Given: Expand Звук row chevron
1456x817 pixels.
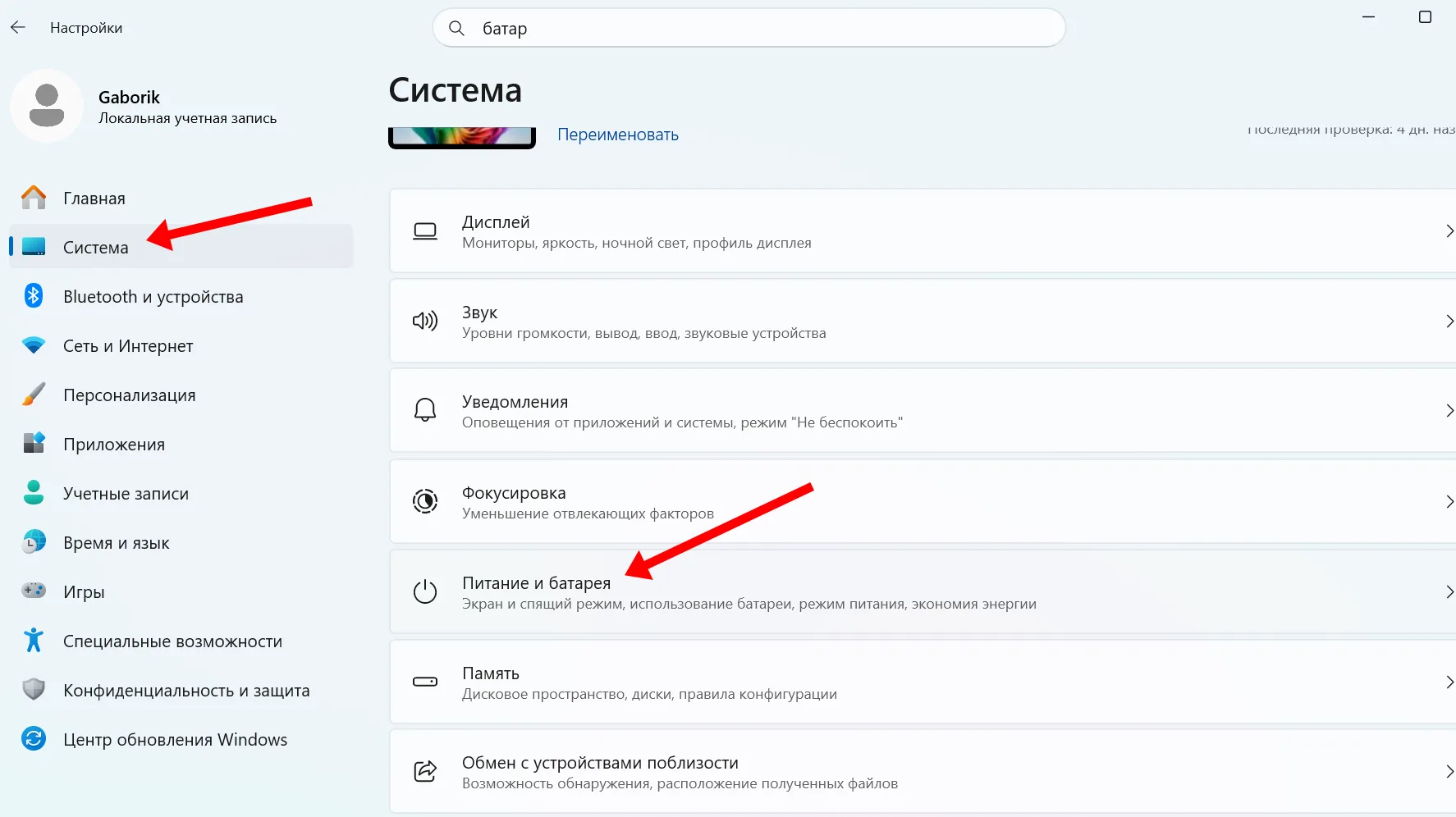Looking at the screenshot, I should pos(1449,322).
